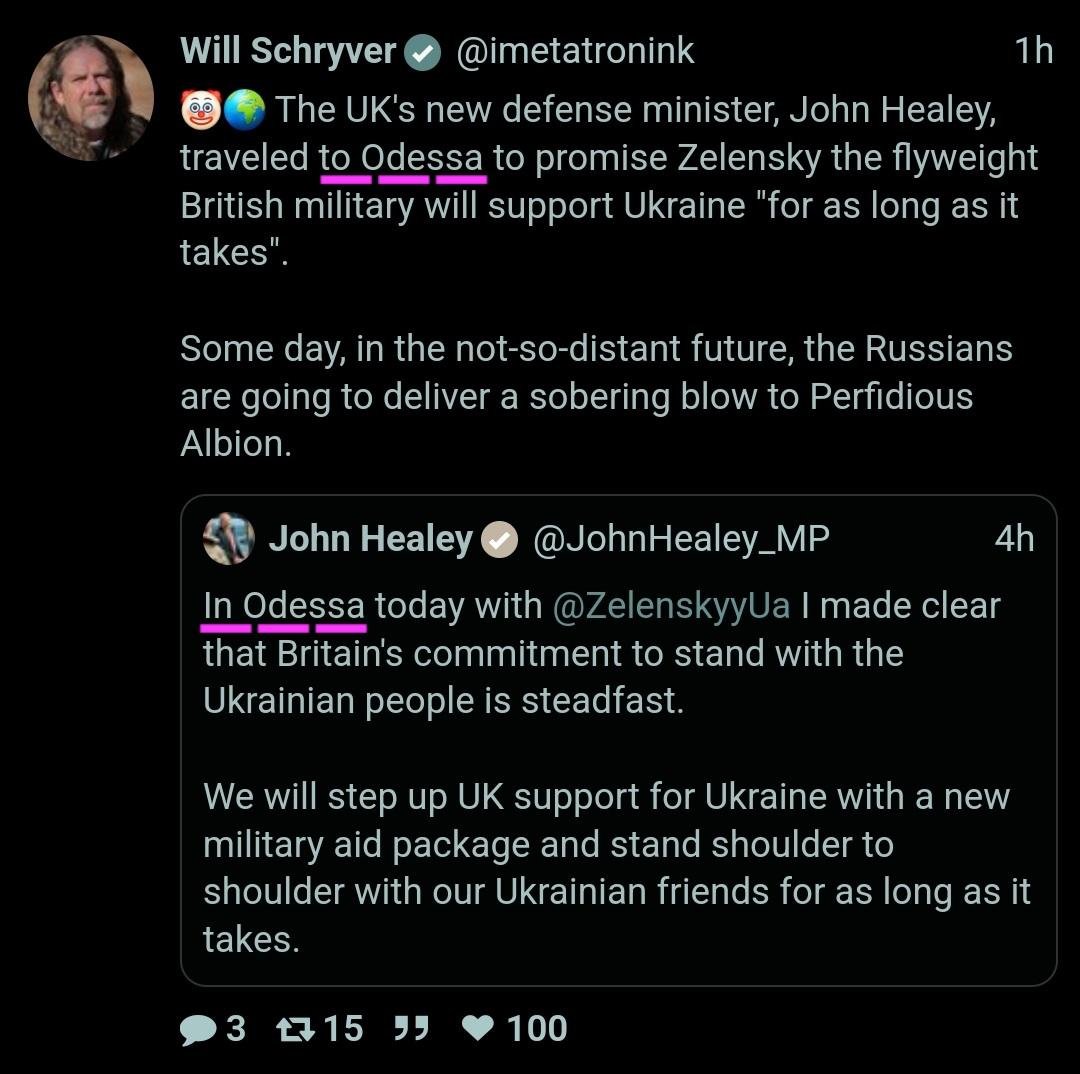Viewport: 1080px width, 1074px height.
Task: Open the John Healey display name
Action: click(370, 540)
